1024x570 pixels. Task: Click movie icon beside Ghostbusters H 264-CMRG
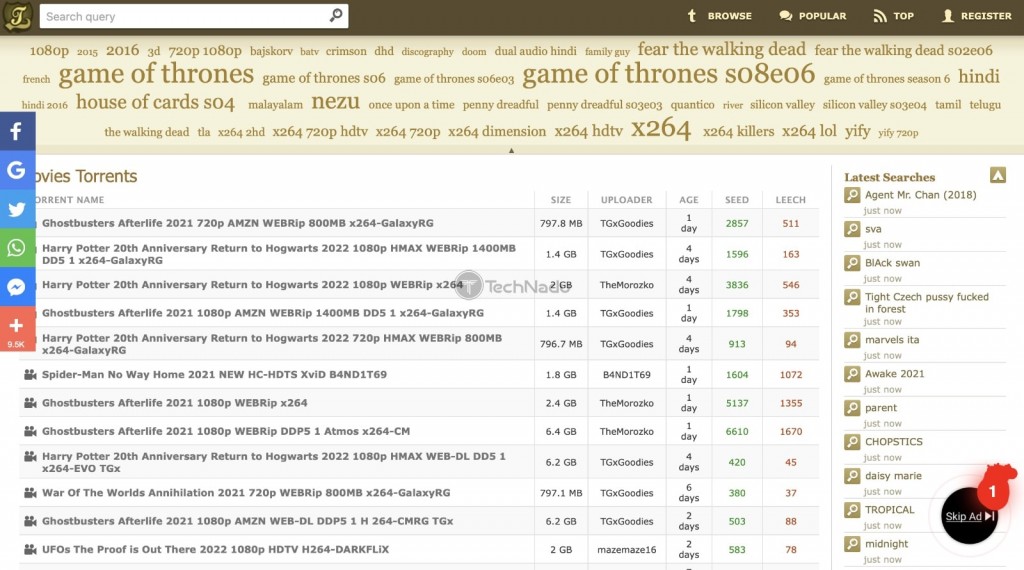pos(30,520)
